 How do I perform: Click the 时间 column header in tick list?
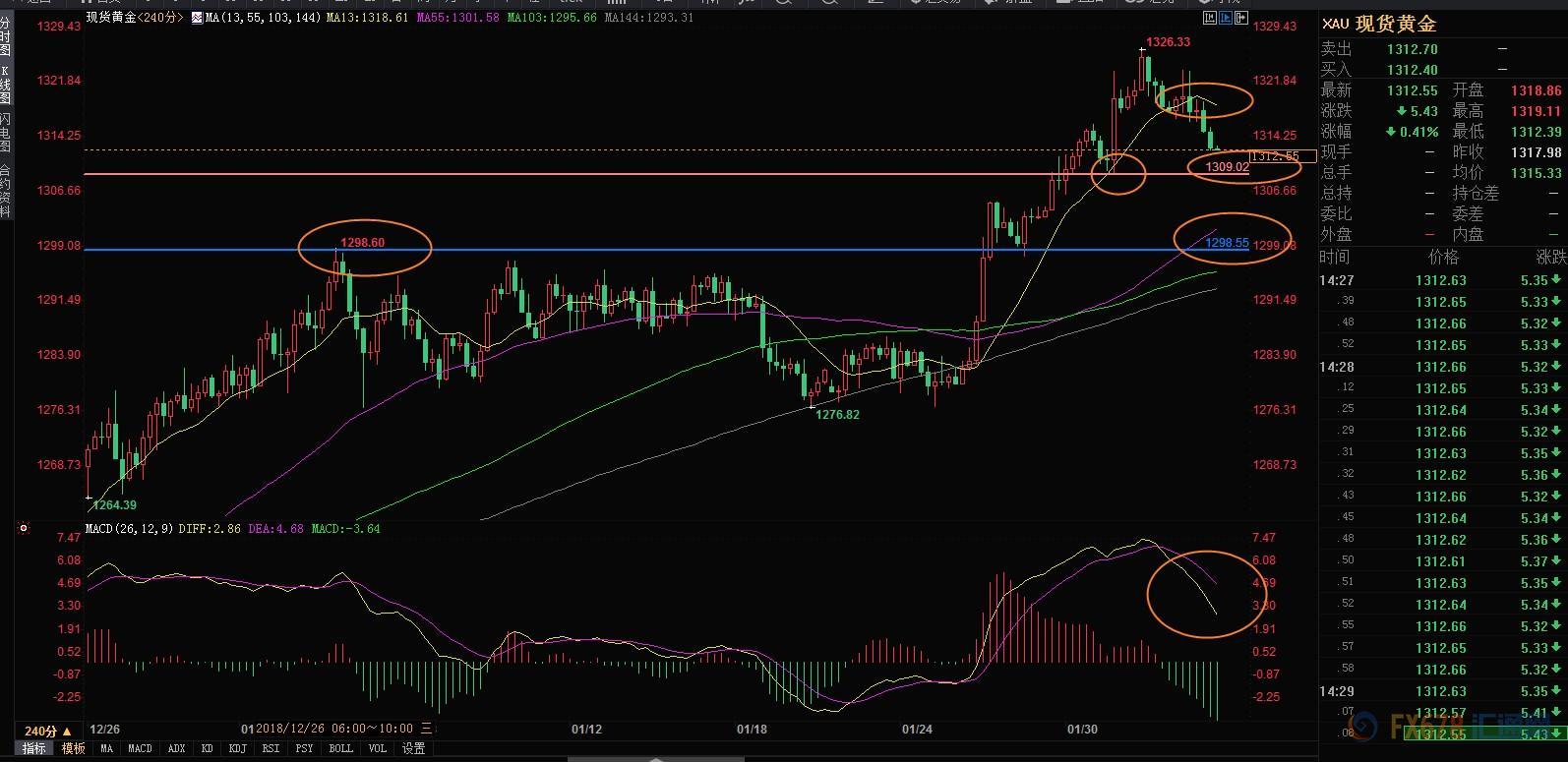[x=1335, y=258]
